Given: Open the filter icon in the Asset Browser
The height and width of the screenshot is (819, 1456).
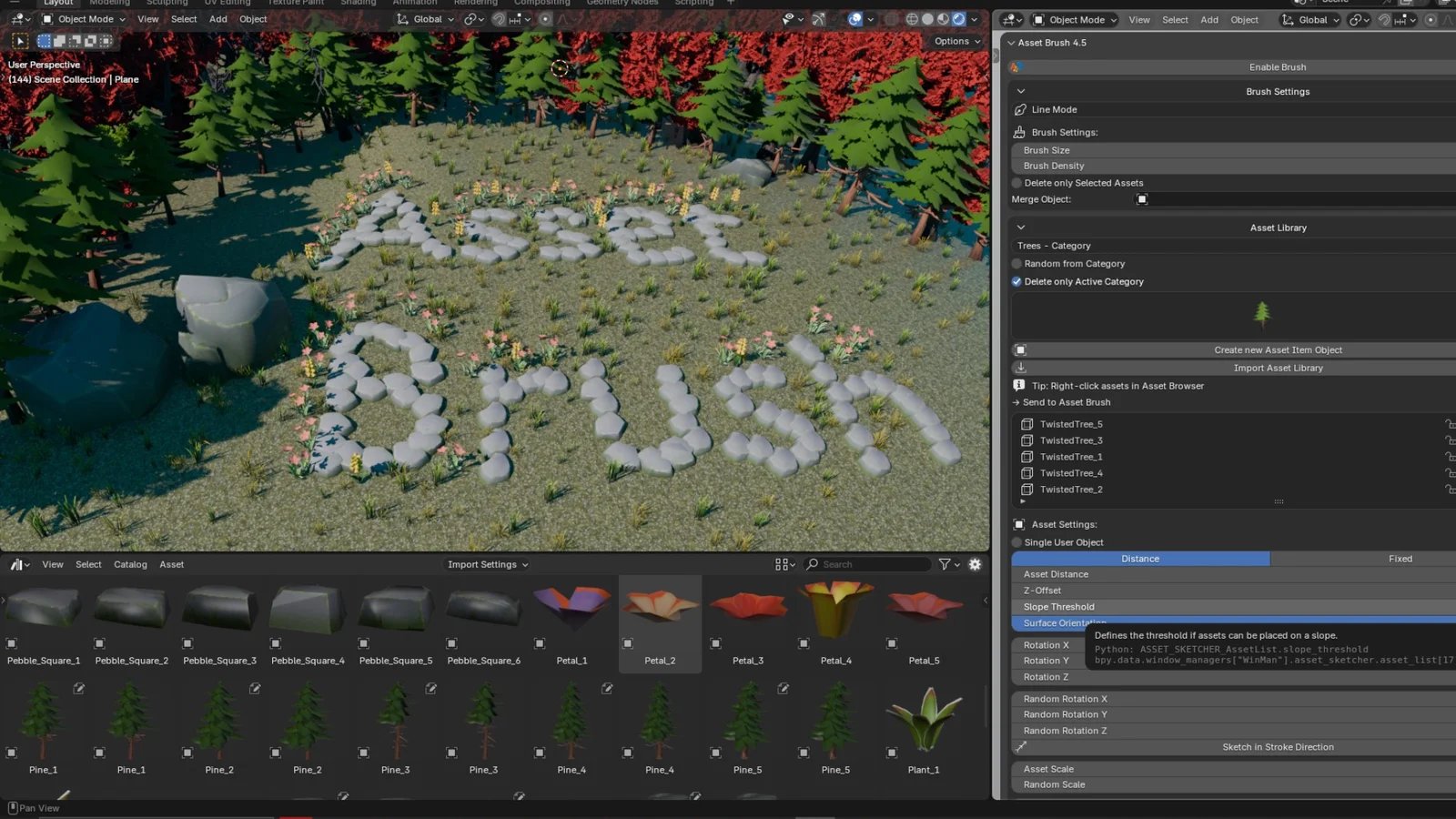Looking at the screenshot, I should (944, 564).
